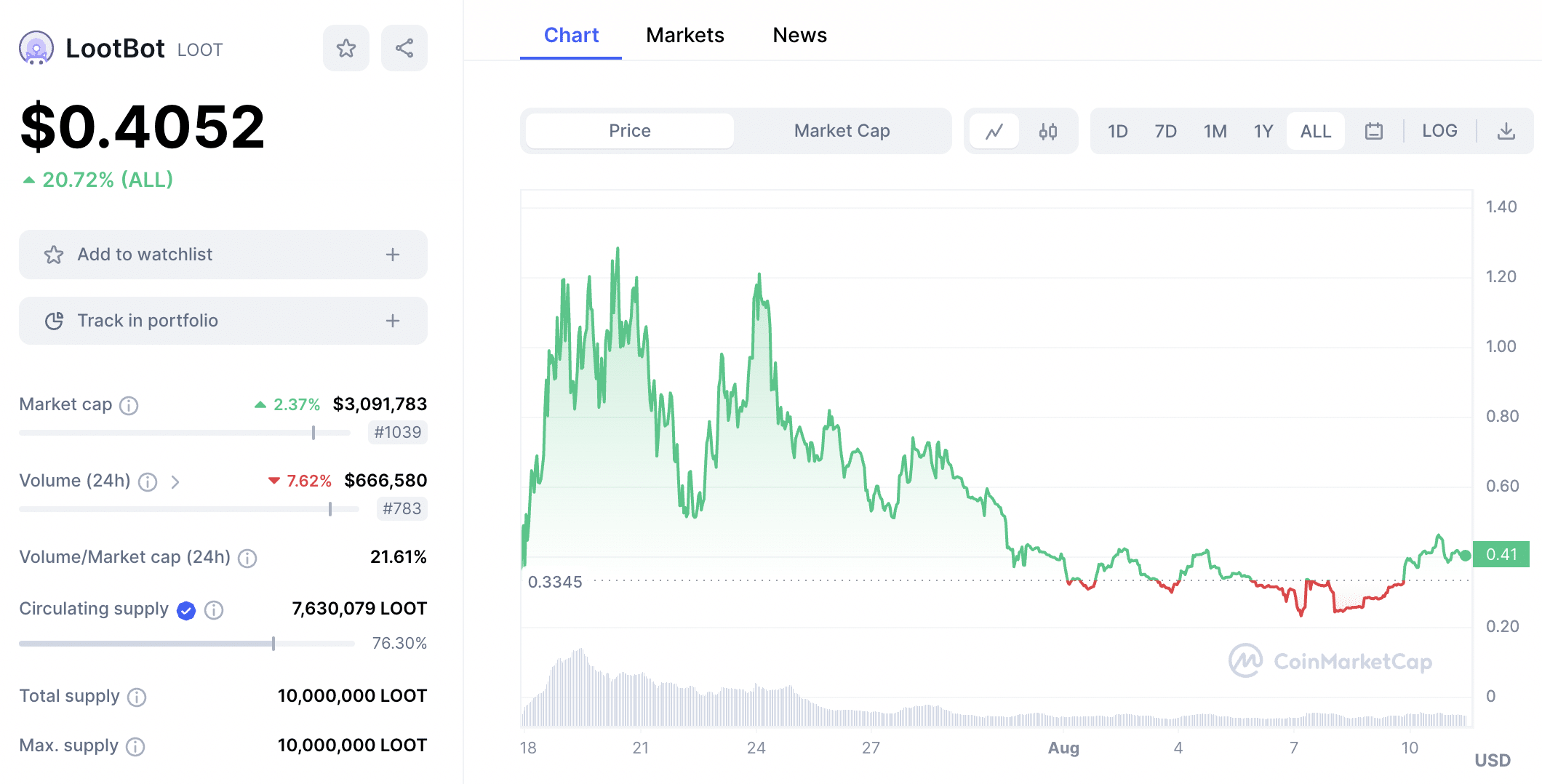Show info tooltip for Volume/Market cap
The height and width of the screenshot is (784, 1542).
coord(247,558)
